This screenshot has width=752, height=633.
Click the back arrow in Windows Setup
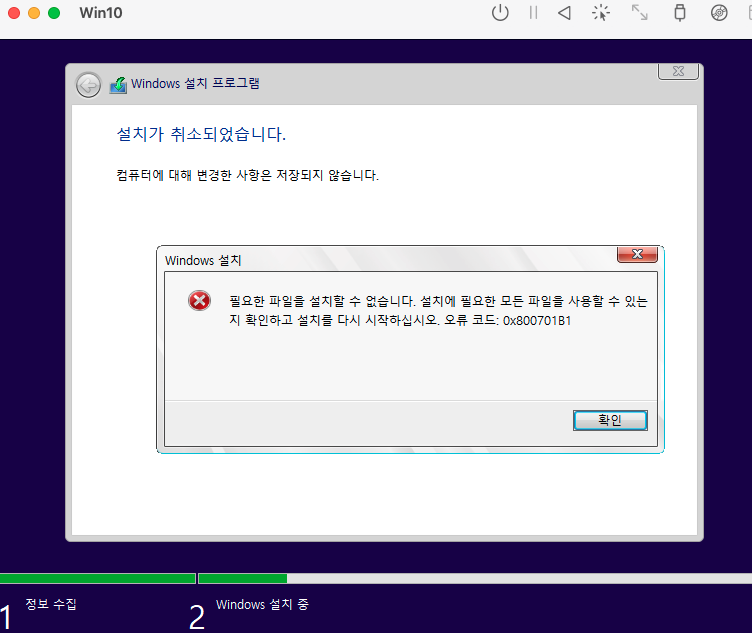click(88, 85)
